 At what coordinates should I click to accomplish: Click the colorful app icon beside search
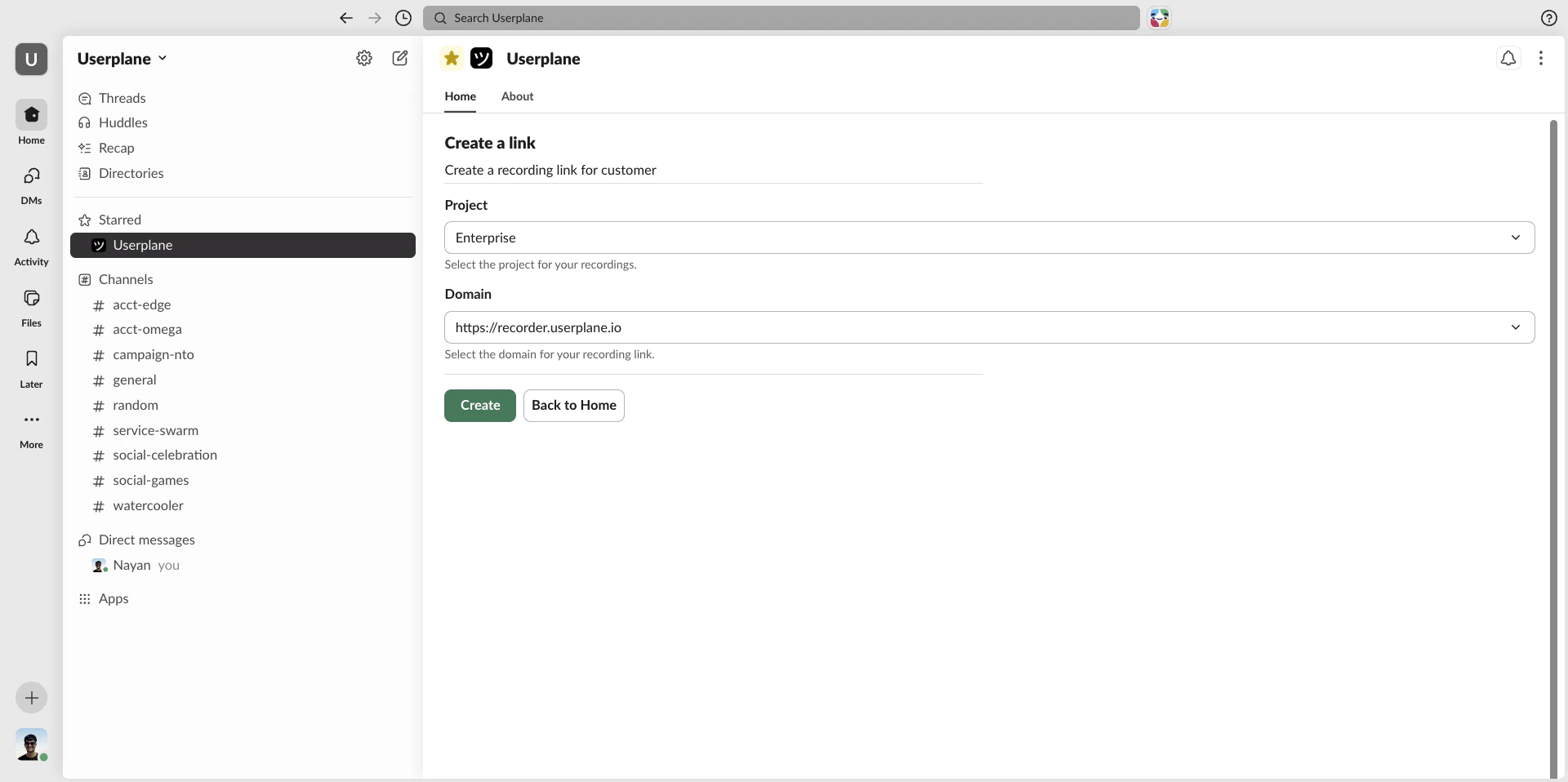tap(1160, 18)
